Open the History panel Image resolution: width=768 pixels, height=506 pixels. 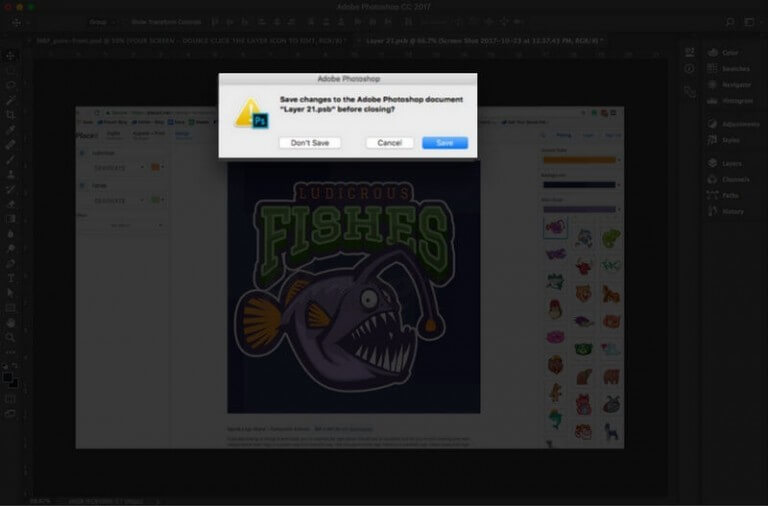point(726,212)
